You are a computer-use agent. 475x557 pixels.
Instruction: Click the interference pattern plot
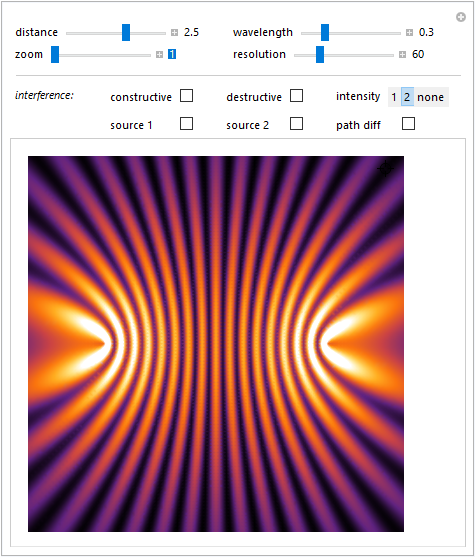[216, 344]
